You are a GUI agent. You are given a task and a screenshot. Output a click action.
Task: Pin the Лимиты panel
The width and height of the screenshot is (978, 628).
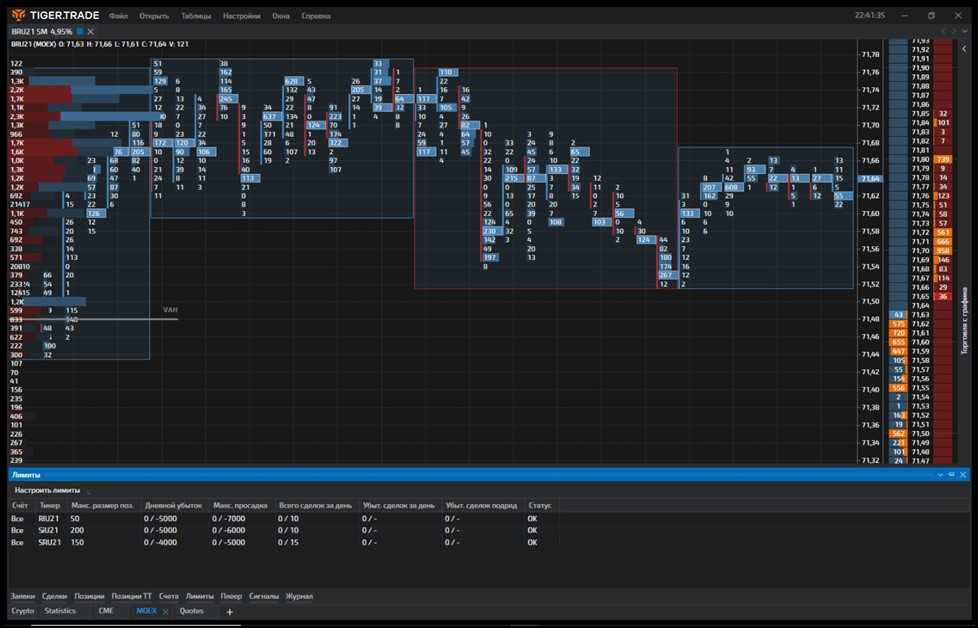952,474
